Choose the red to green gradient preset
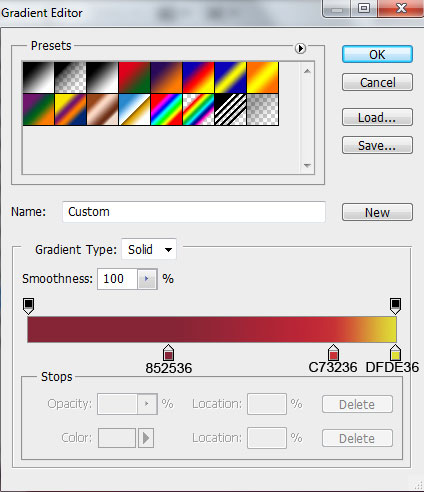The height and width of the screenshot is (492, 424). (134, 77)
